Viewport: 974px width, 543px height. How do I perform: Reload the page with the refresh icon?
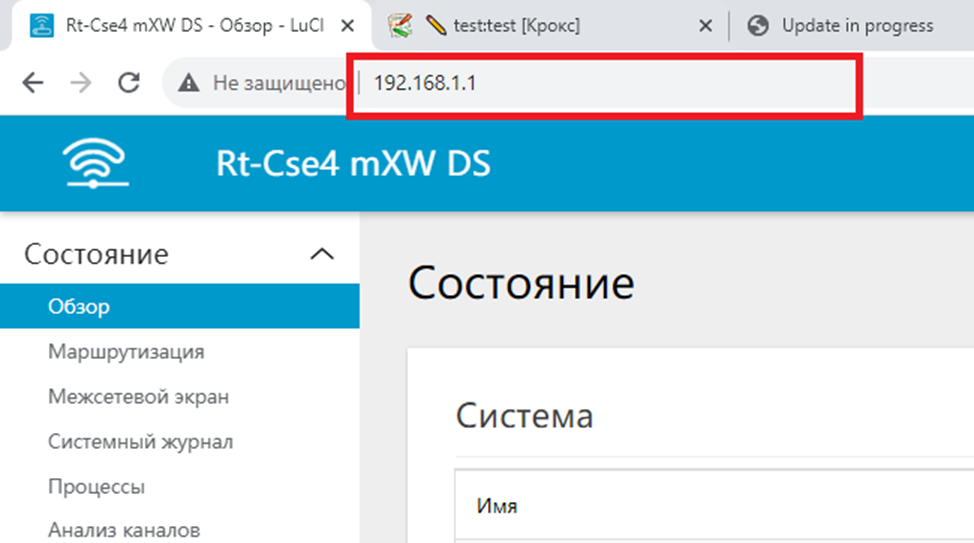point(129,82)
